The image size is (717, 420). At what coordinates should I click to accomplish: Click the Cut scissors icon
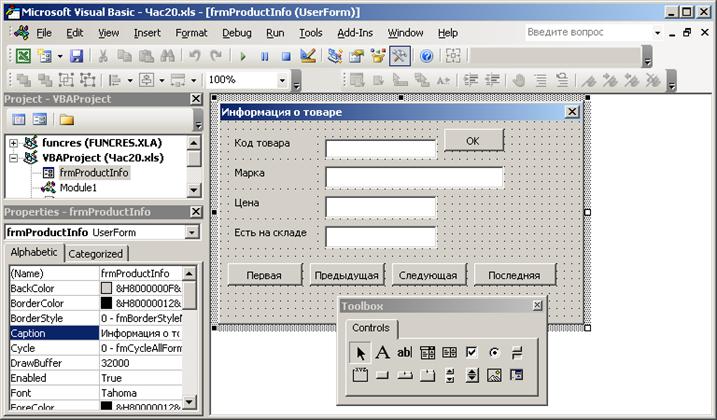(103, 56)
